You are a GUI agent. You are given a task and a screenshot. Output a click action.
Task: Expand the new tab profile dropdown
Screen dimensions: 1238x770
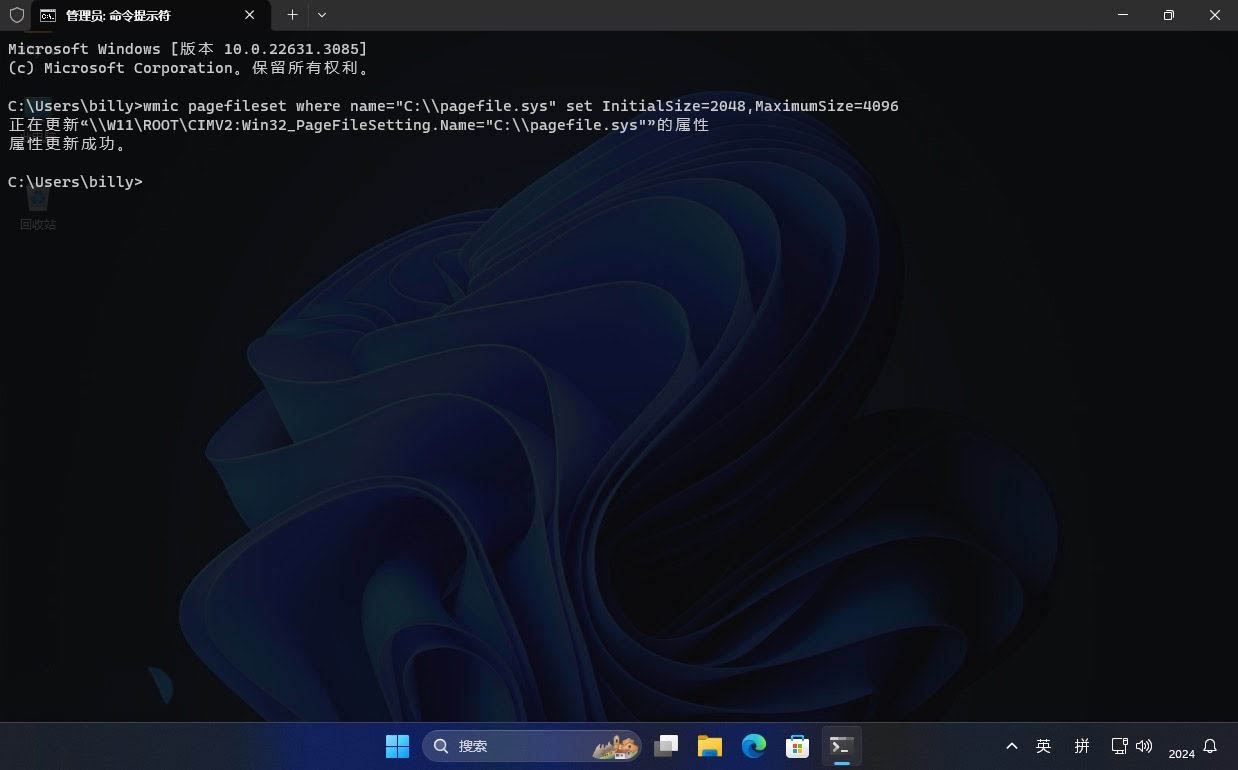[x=322, y=15]
